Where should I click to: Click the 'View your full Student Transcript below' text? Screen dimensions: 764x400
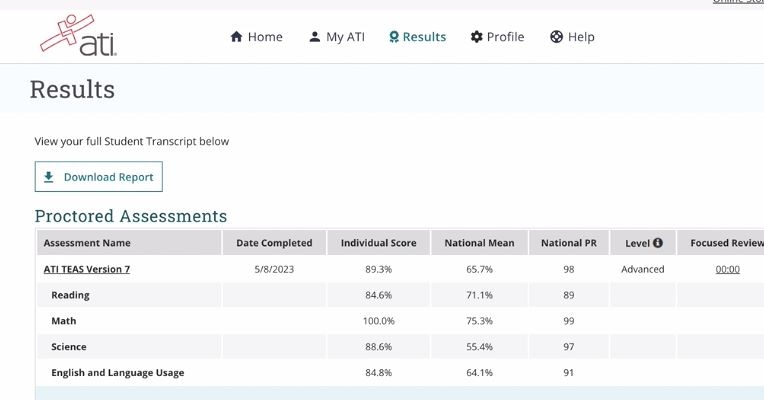(132, 141)
